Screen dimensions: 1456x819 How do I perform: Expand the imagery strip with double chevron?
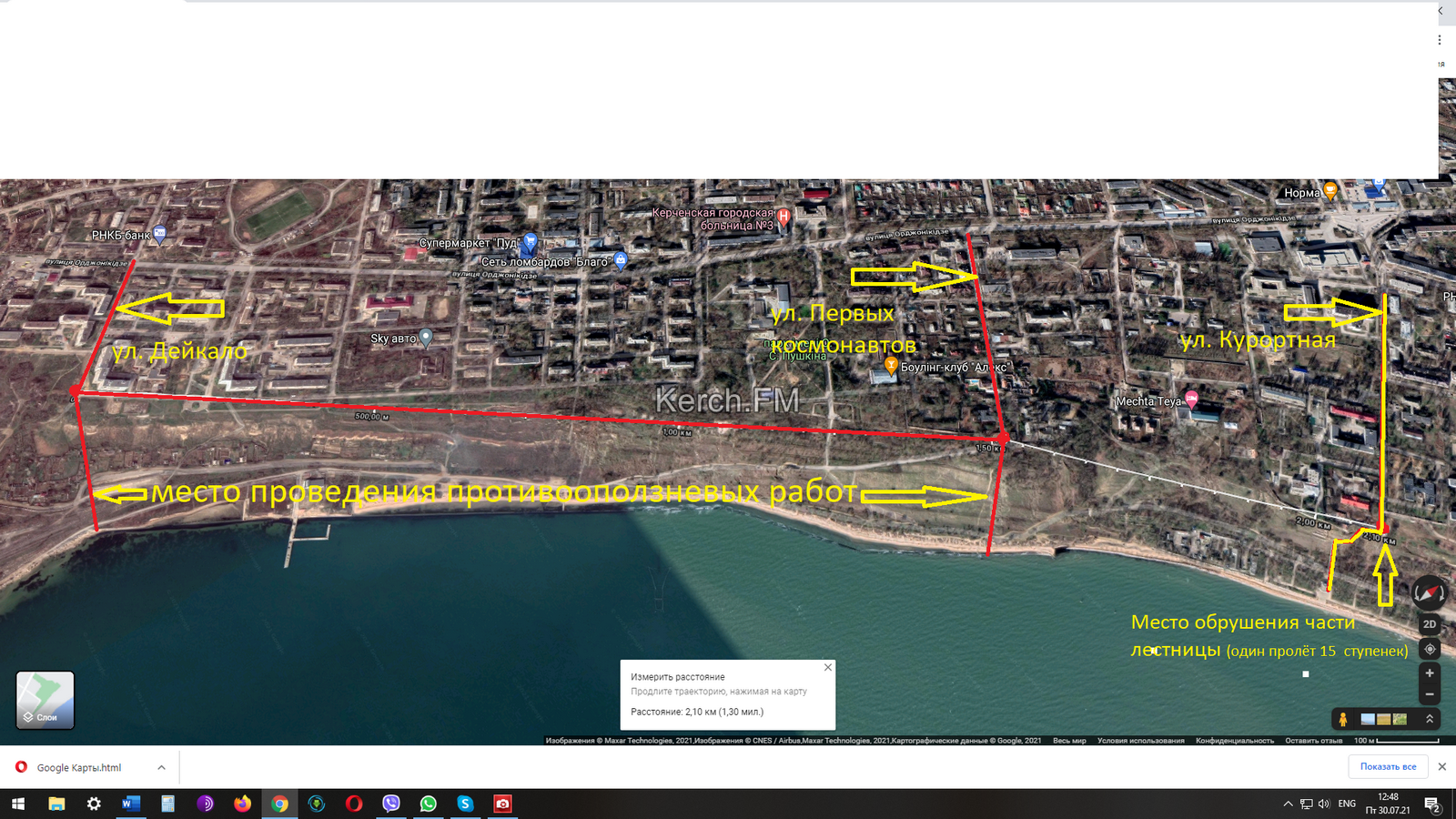1429,719
